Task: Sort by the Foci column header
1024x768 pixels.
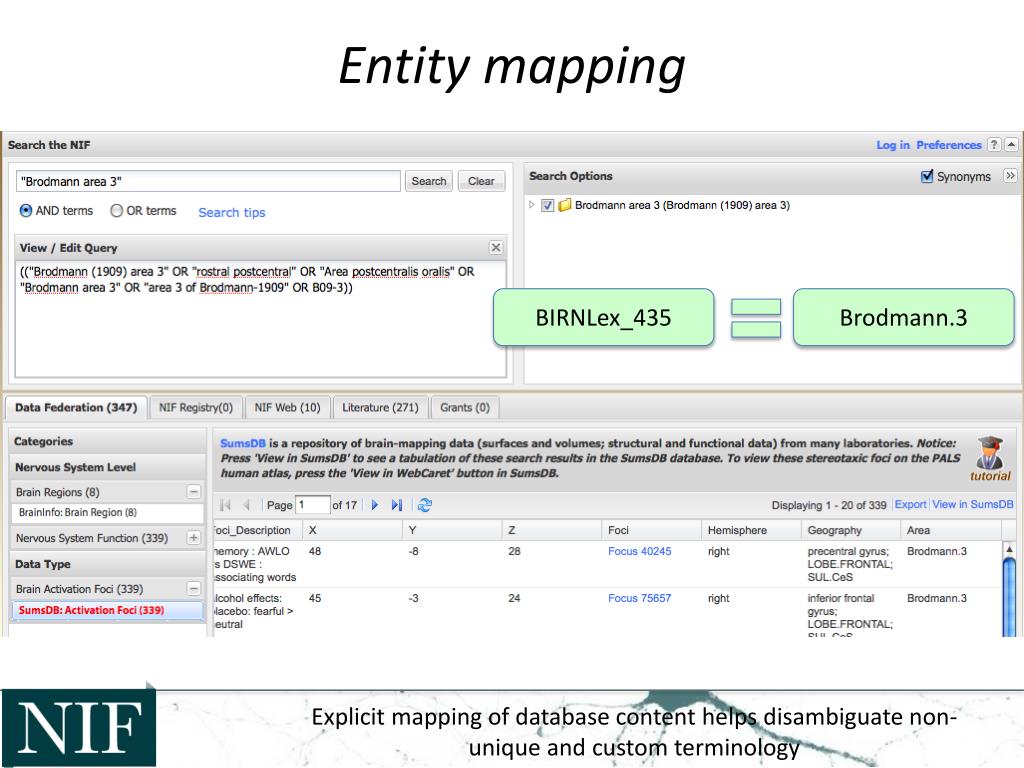Action: 651,530
